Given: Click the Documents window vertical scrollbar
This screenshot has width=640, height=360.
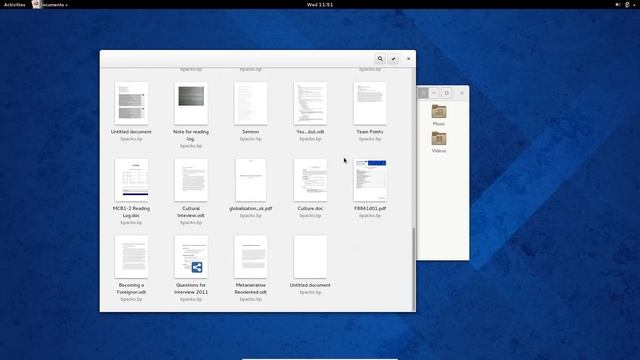Looking at the screenshot, I should click(x=413, y=269).
